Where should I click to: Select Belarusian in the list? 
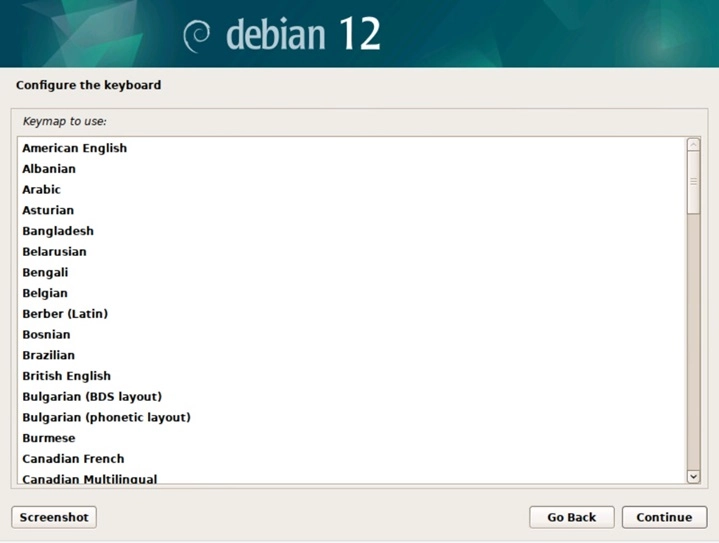tap(352, 251)
